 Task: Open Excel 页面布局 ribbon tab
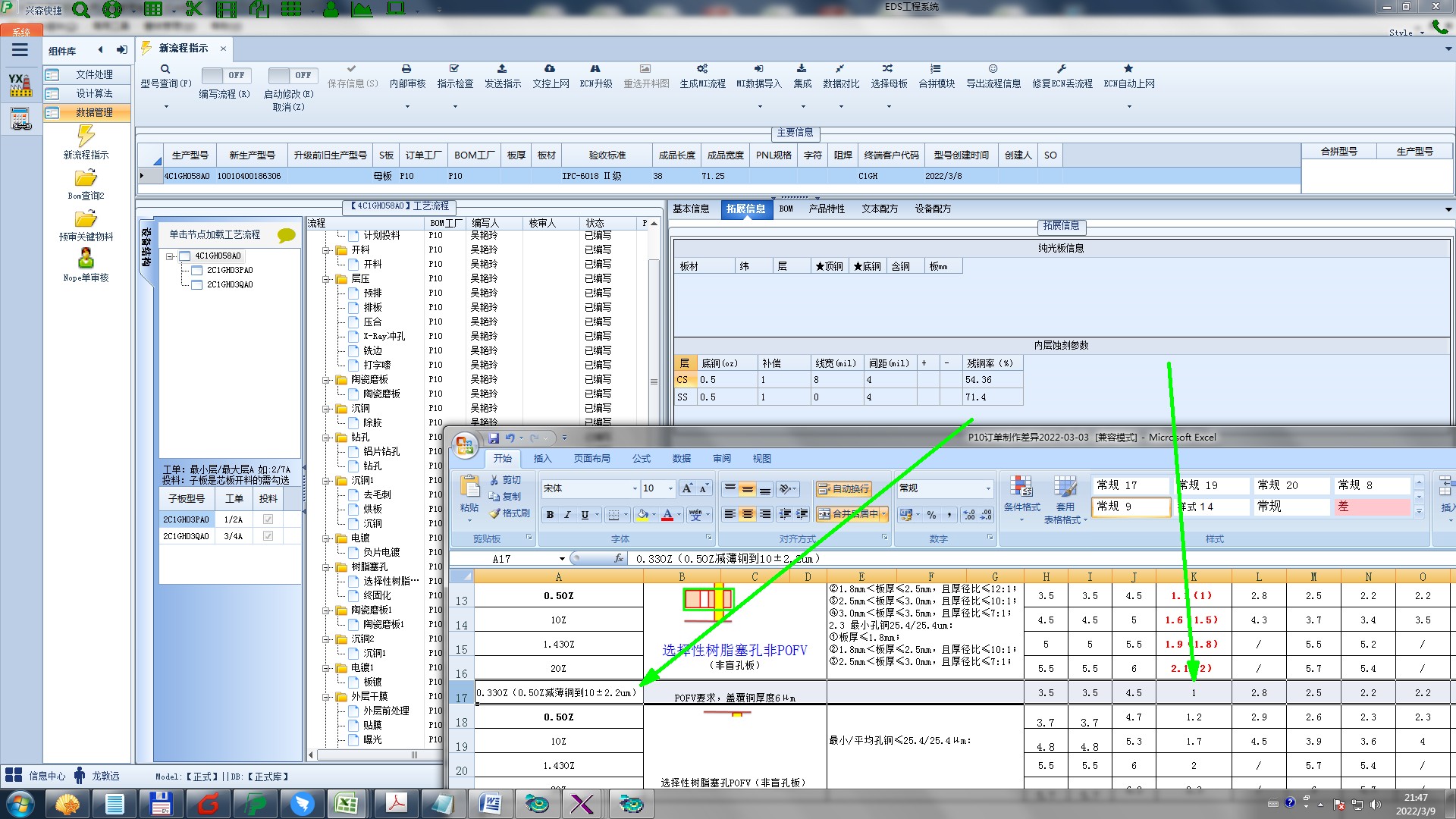point(591,459)
